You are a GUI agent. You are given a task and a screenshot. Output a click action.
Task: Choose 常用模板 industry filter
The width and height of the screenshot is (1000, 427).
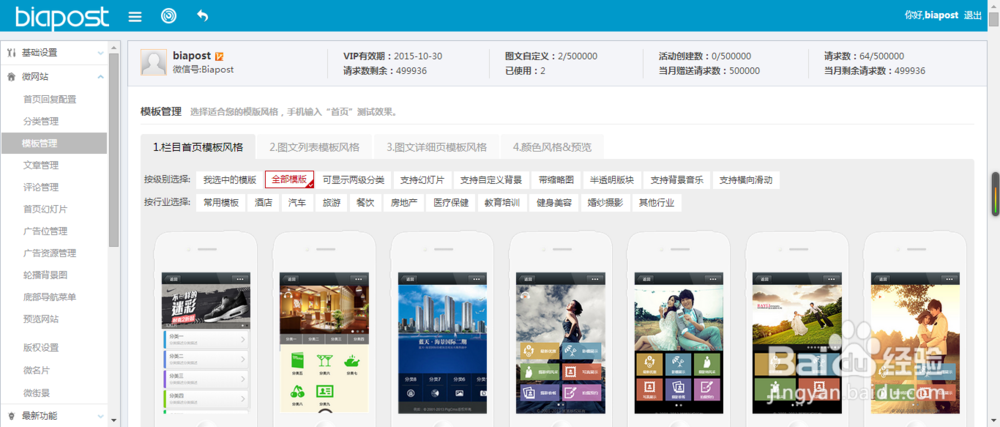(x=221, y=203)
